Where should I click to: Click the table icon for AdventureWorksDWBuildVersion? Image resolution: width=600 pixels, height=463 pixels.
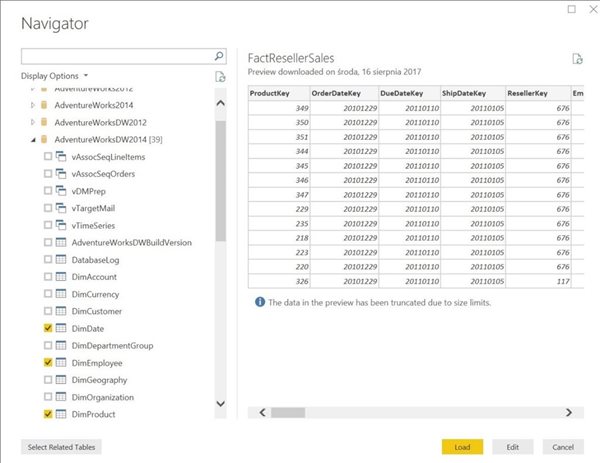point(61,242)
